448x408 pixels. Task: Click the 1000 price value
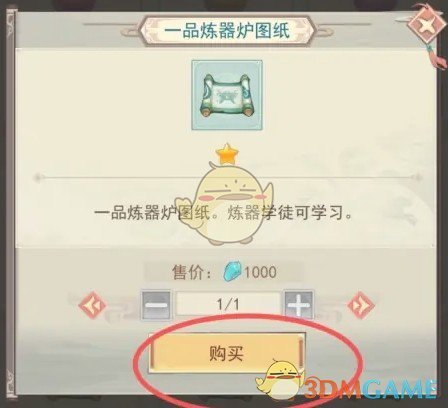tap(260, 272)
